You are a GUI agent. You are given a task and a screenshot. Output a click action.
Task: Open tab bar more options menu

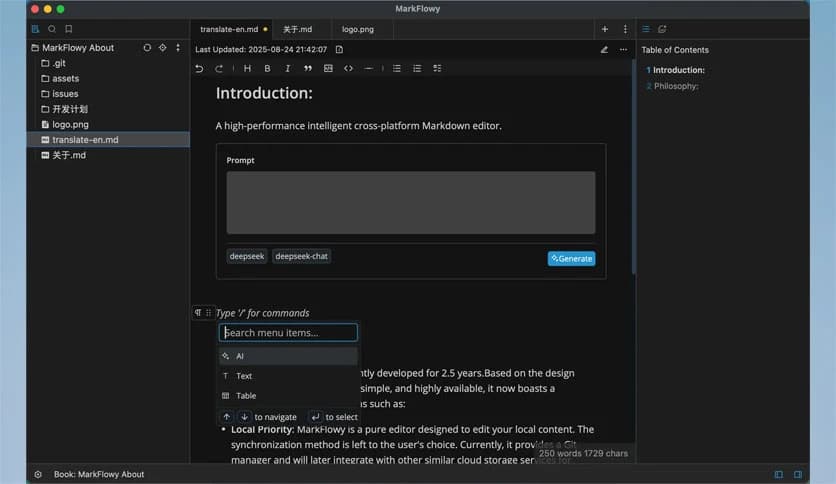625,29
